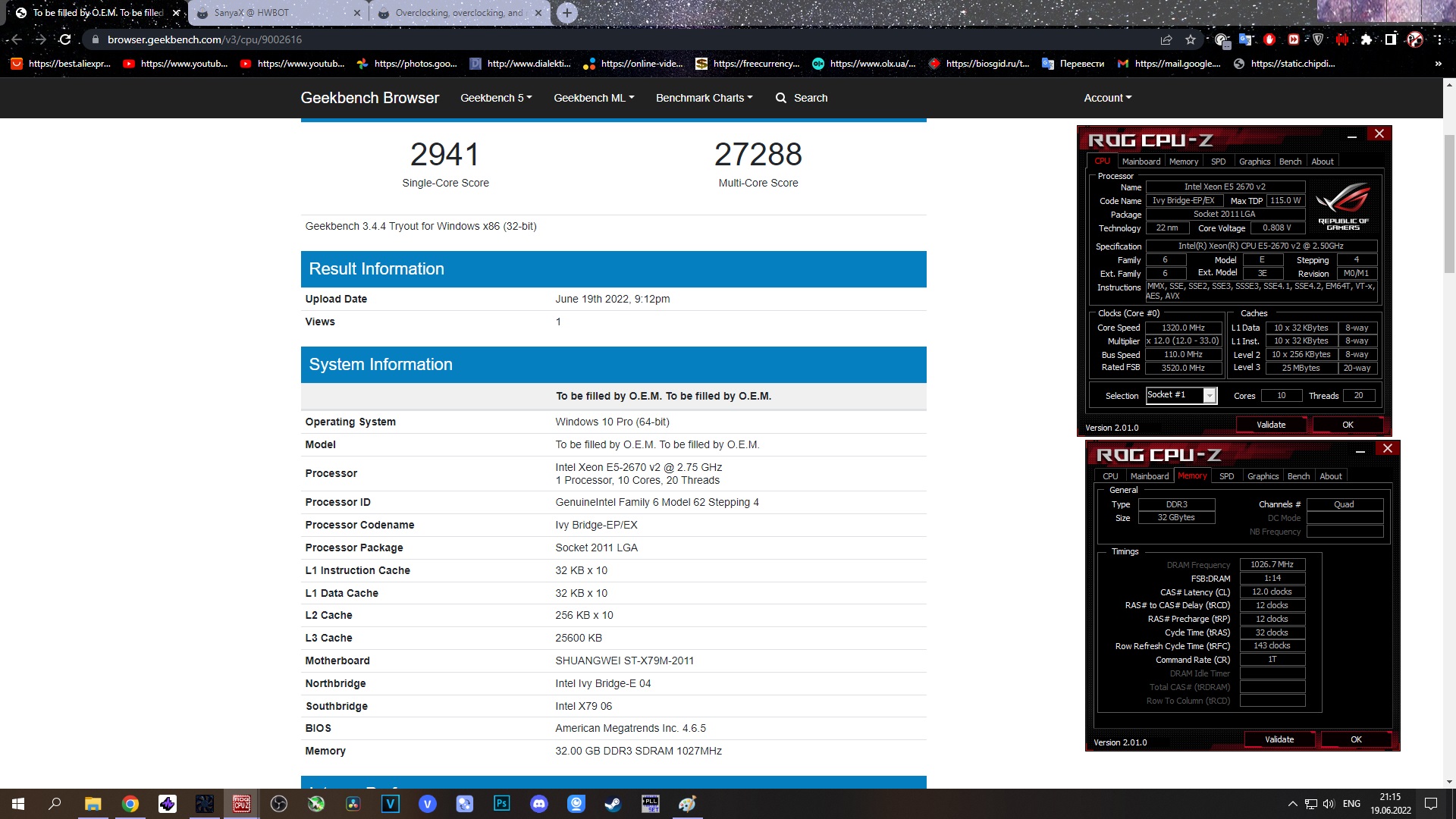
Task: Open the best.aliexpress bookmark
Action: [61, 64]
